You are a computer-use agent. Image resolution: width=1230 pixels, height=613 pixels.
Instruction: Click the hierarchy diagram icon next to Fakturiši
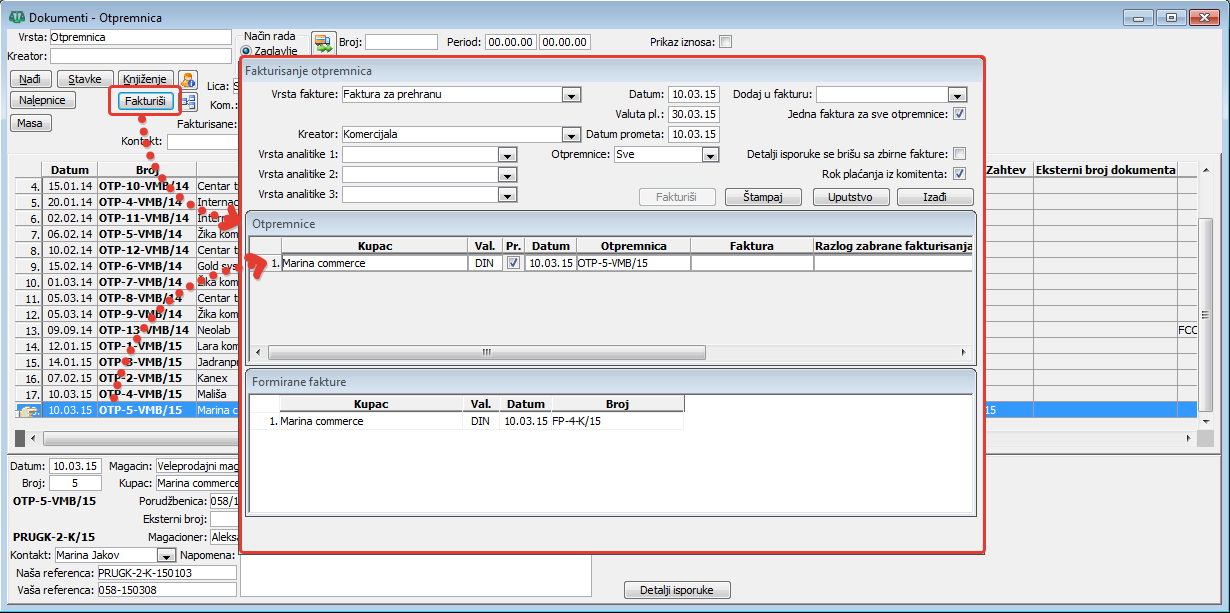188,101
